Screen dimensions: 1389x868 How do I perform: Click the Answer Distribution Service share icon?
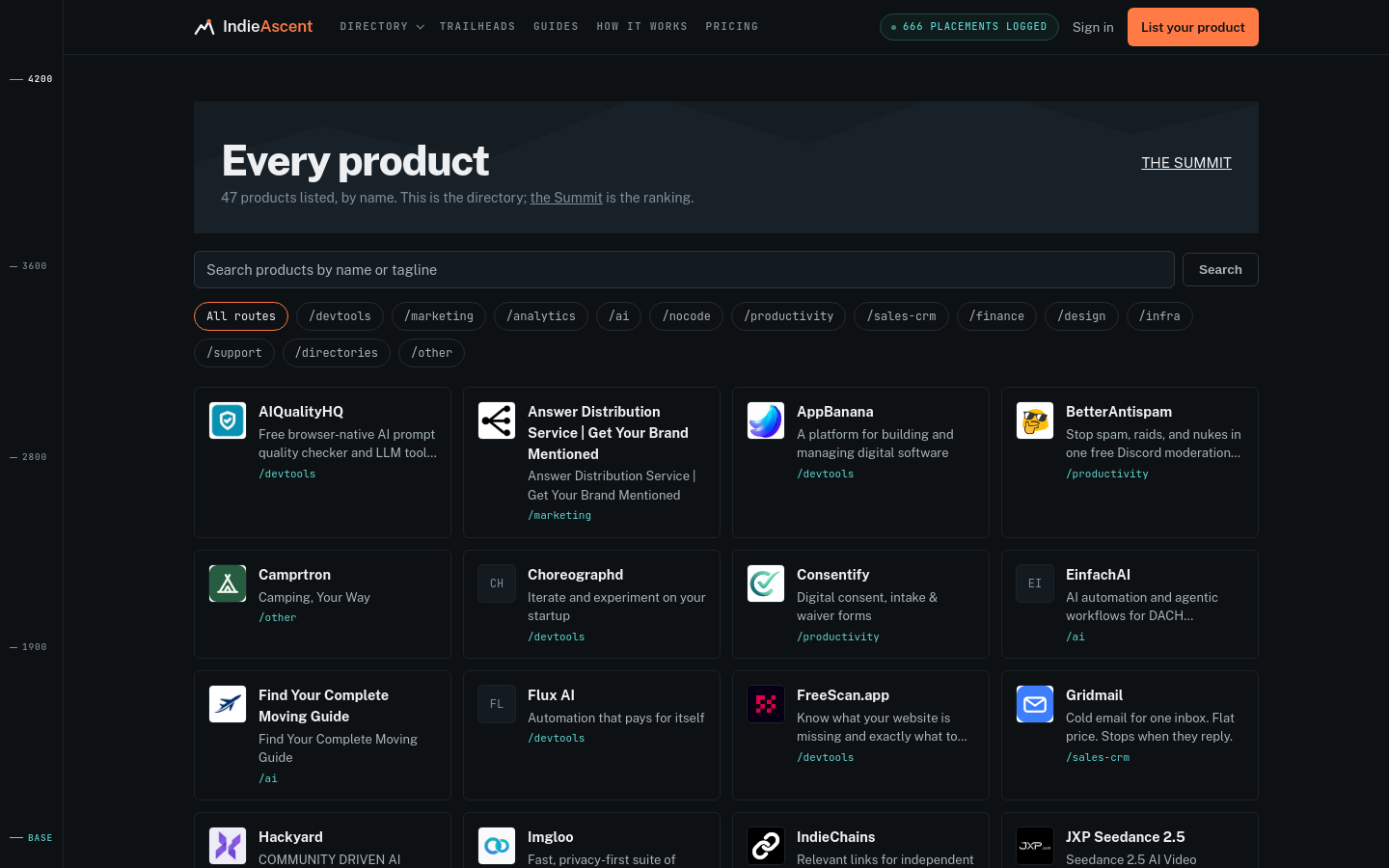[x=497, y=420]
